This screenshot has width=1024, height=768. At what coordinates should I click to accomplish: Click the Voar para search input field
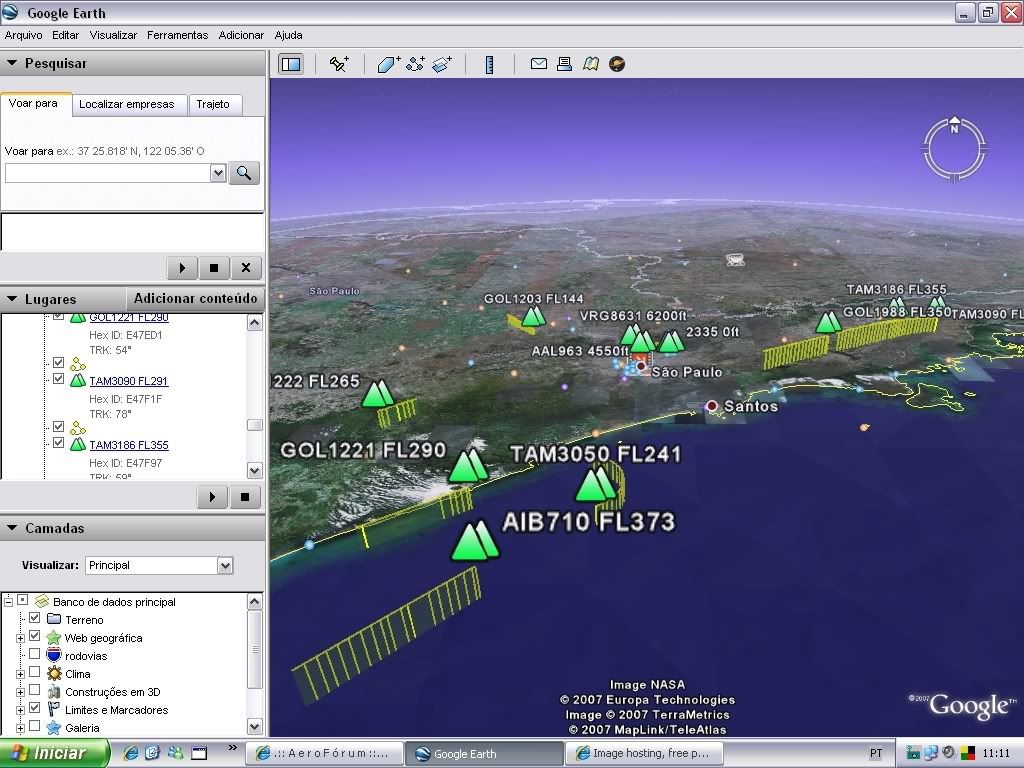pyautogui.click(x=108, y=173)
